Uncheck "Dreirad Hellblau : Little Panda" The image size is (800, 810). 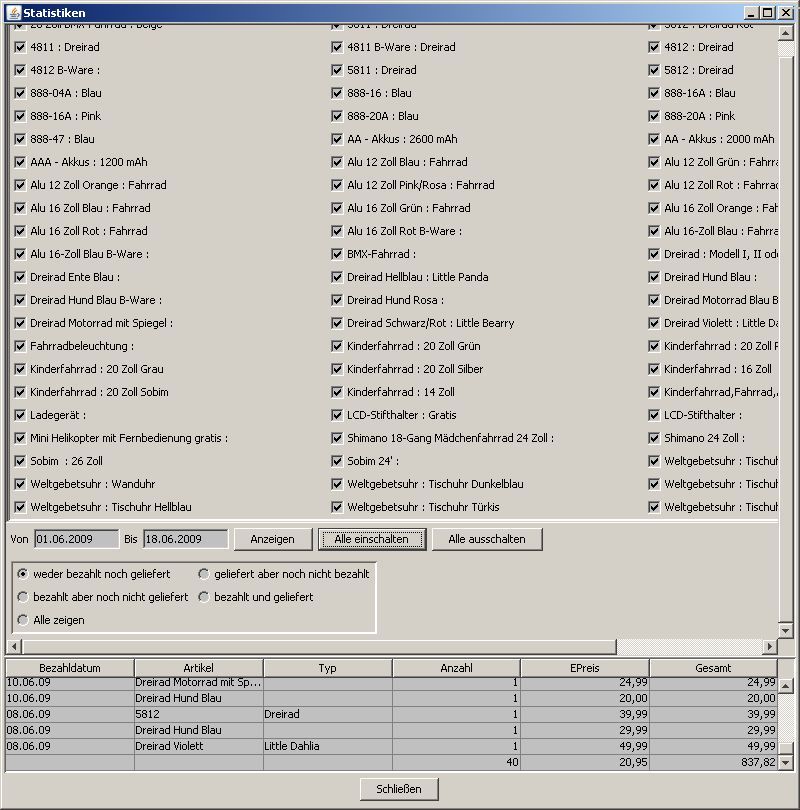[x=337, y=277]
